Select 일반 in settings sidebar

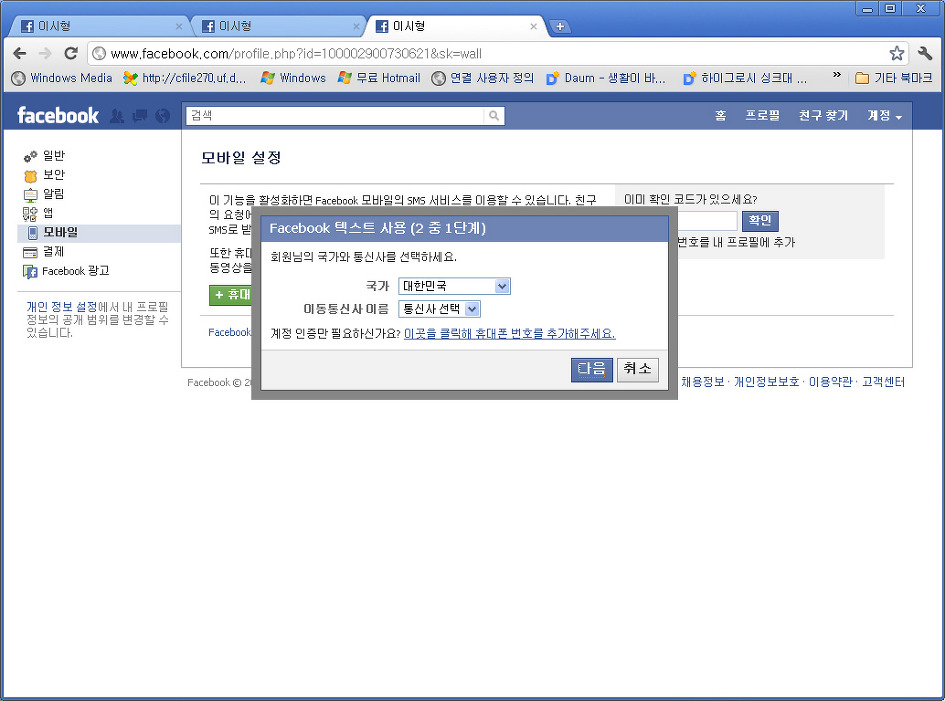coord(54,156)
